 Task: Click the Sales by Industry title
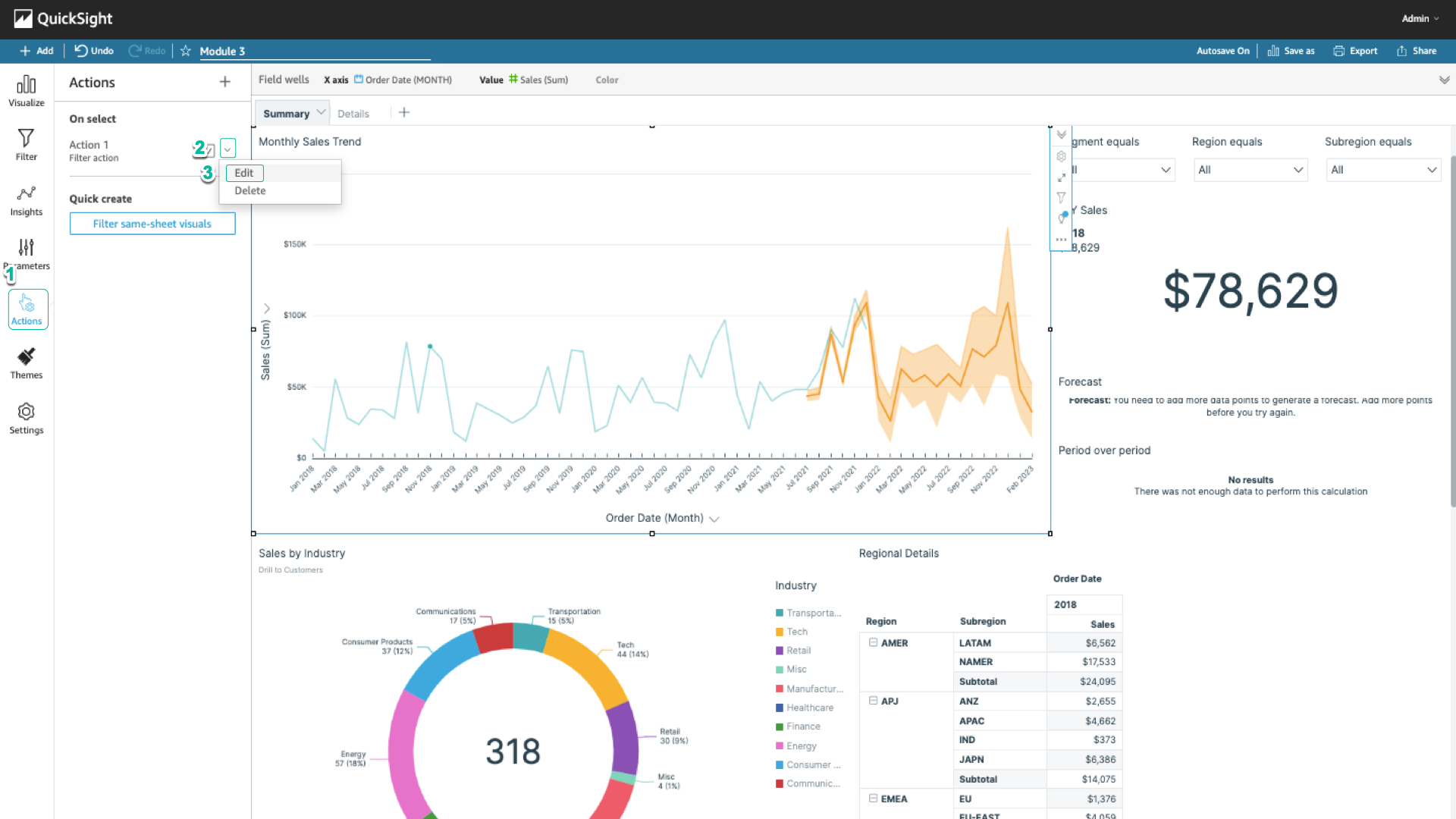302,554
